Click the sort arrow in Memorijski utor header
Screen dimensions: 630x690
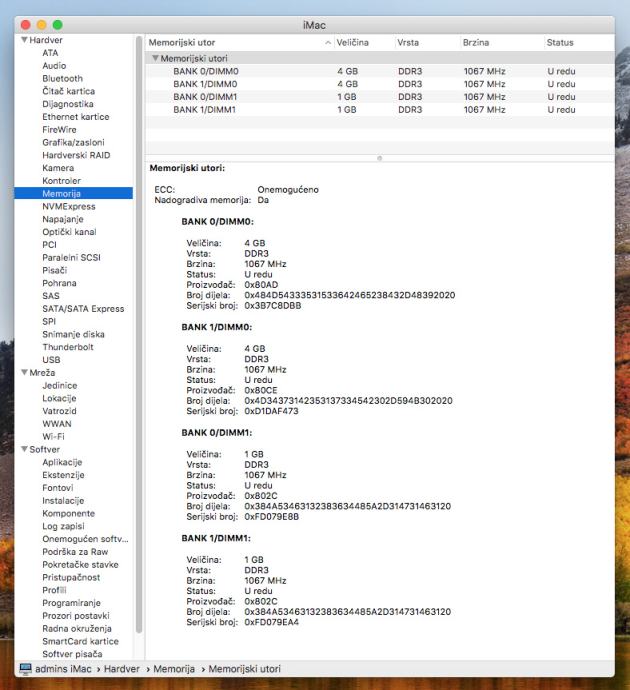tap(328, 43)
